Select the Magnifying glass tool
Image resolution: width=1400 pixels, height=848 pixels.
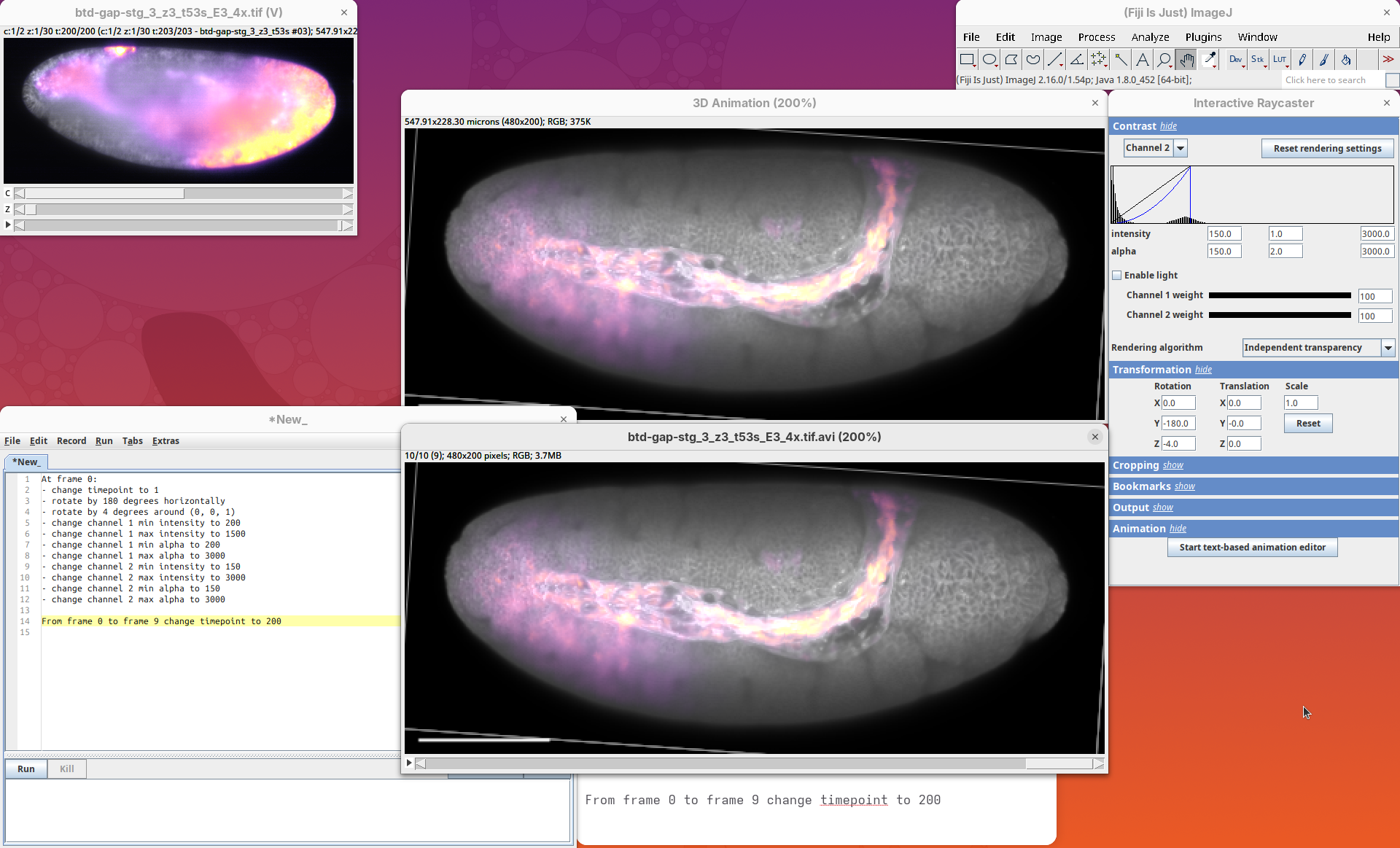pyautogui.click(x=1164, y=60)
